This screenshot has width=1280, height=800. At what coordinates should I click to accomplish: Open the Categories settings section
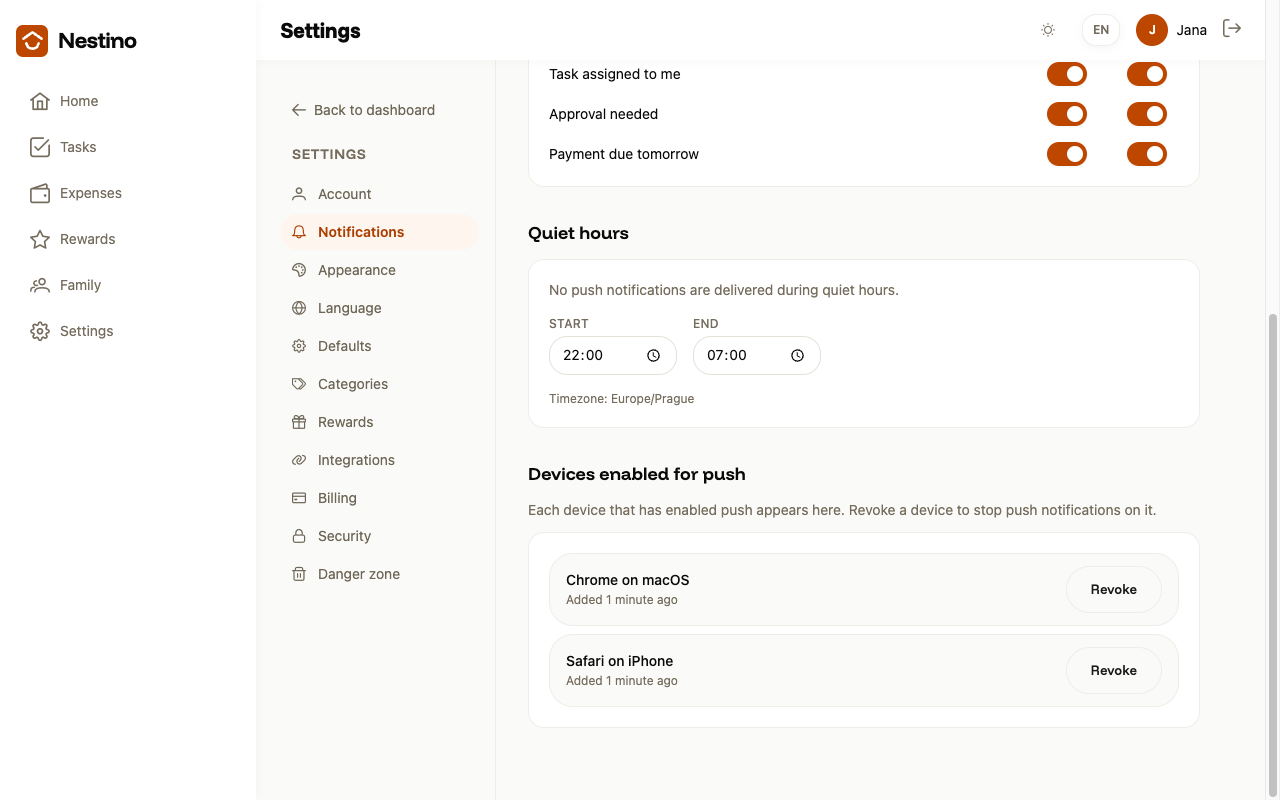click(380, 384)
